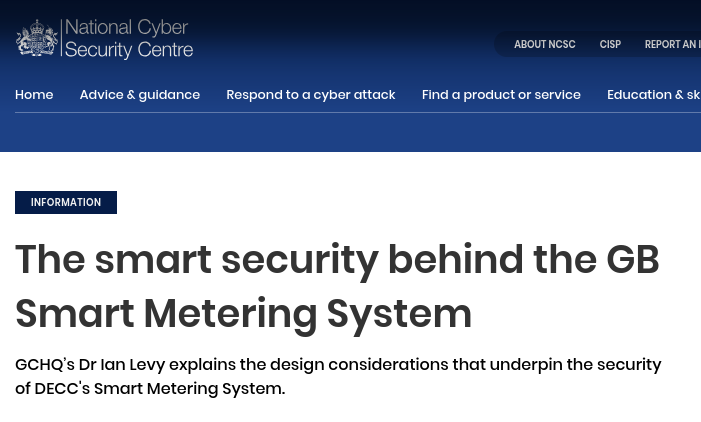Go to the CISP page
This screenshot has width=701, height=422.
pyautogui.click(x=610, y=45)
